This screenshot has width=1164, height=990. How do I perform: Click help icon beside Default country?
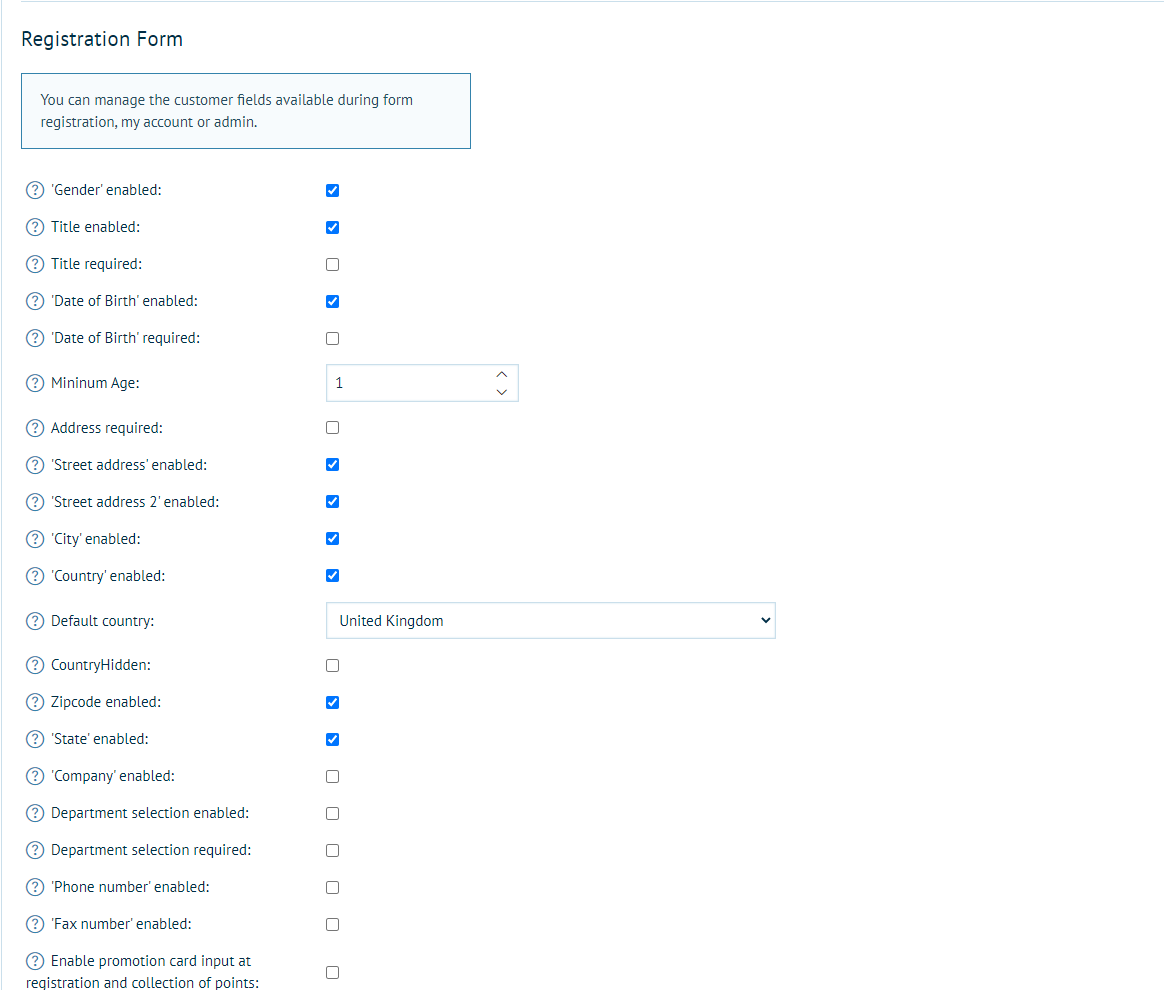35,621
